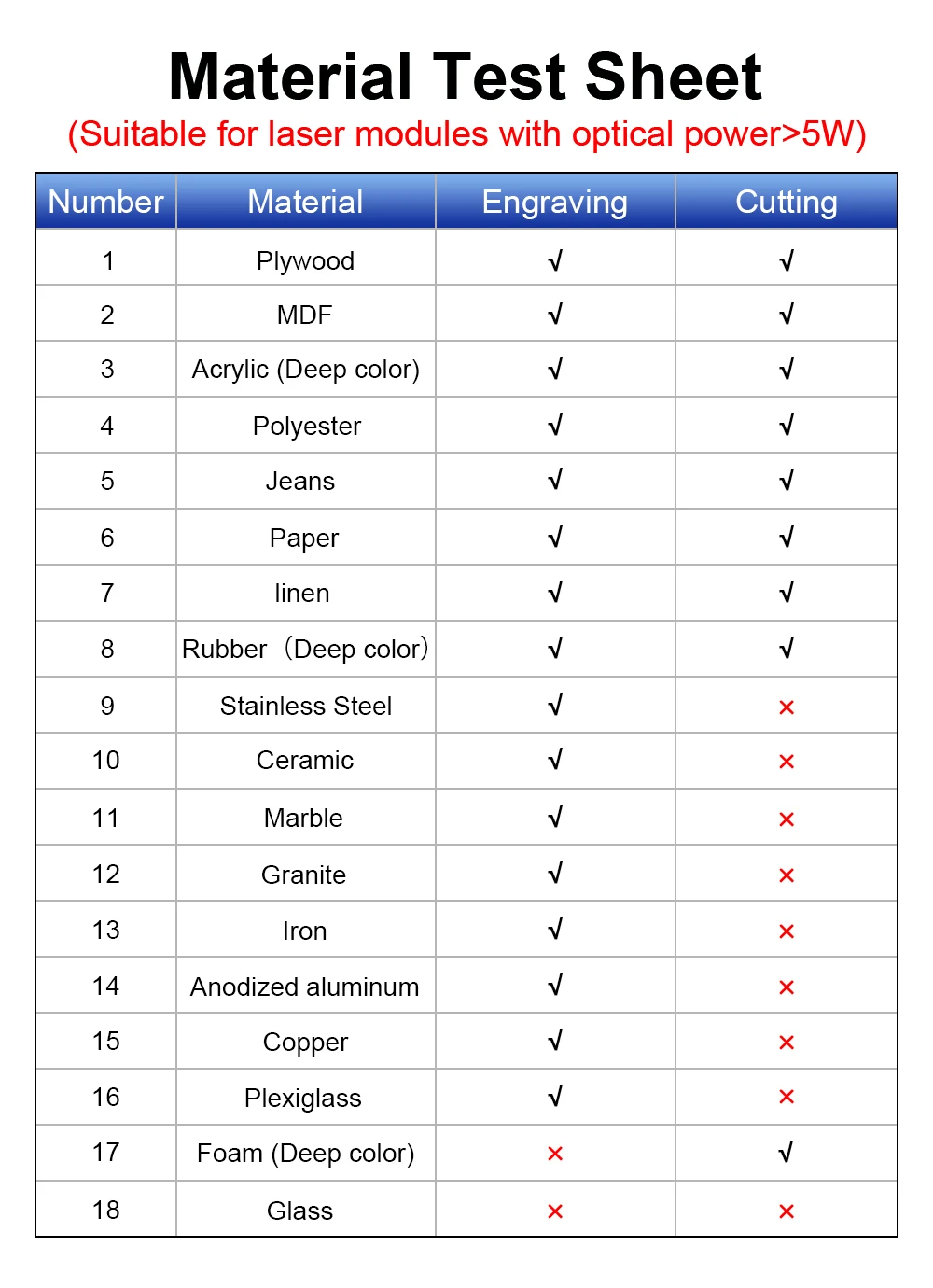Click the red X for Stainless Steel cutting
Viewport: 933px width, 1288px height.
tap(787, 707)
